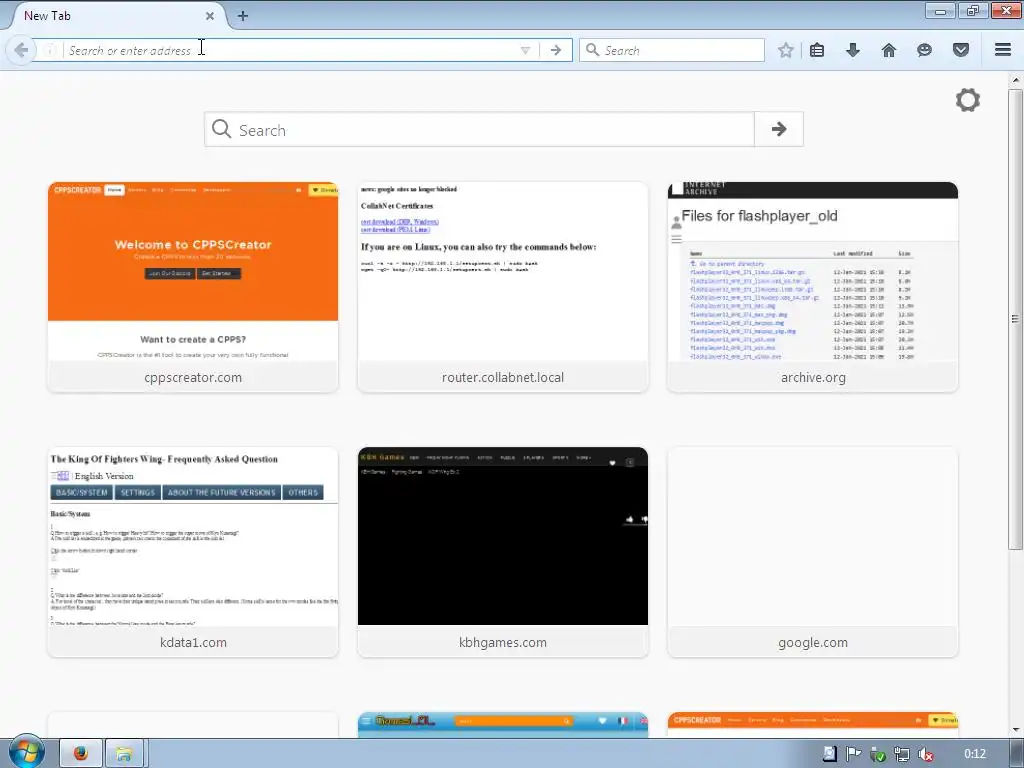The height and width of the screenshot is (768, 1024).
Task: Open kdata1.com tile
Action: [193, 552]
